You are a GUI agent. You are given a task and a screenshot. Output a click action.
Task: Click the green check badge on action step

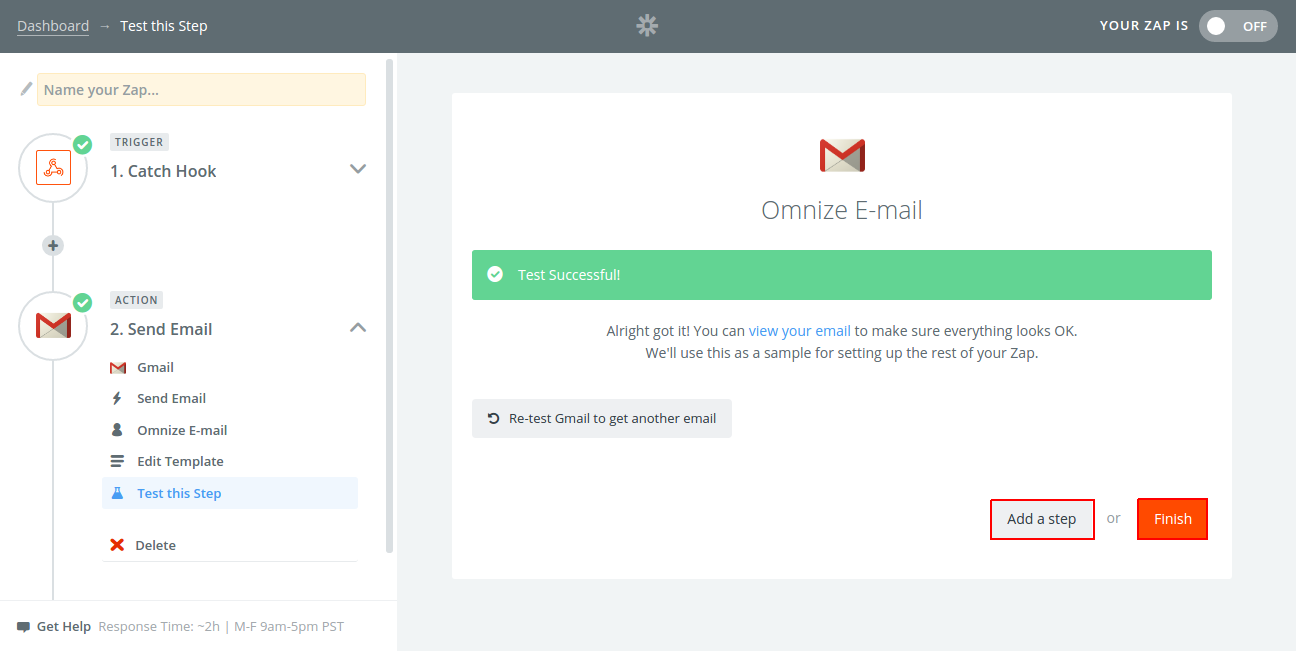[82, 302]
